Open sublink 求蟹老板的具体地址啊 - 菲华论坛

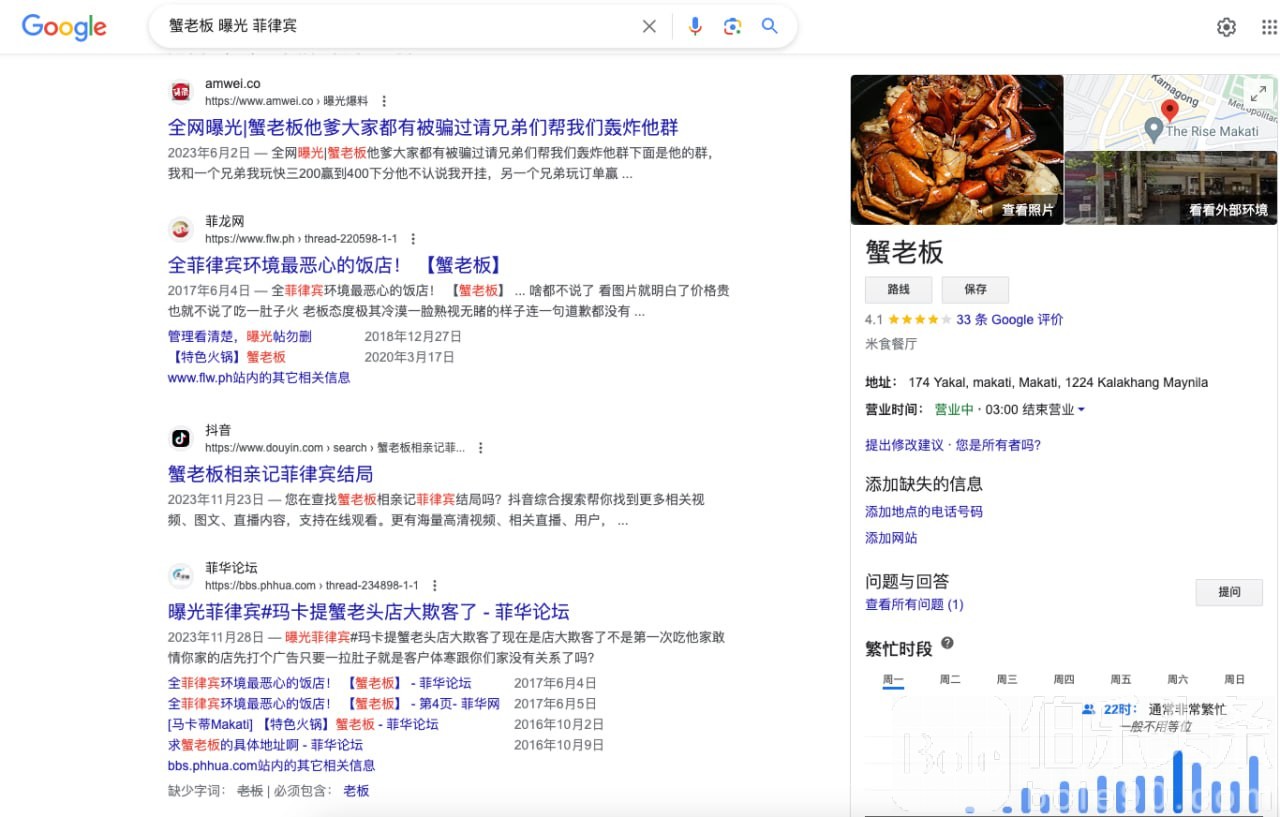pyautogui.click(x=265, y=745)
